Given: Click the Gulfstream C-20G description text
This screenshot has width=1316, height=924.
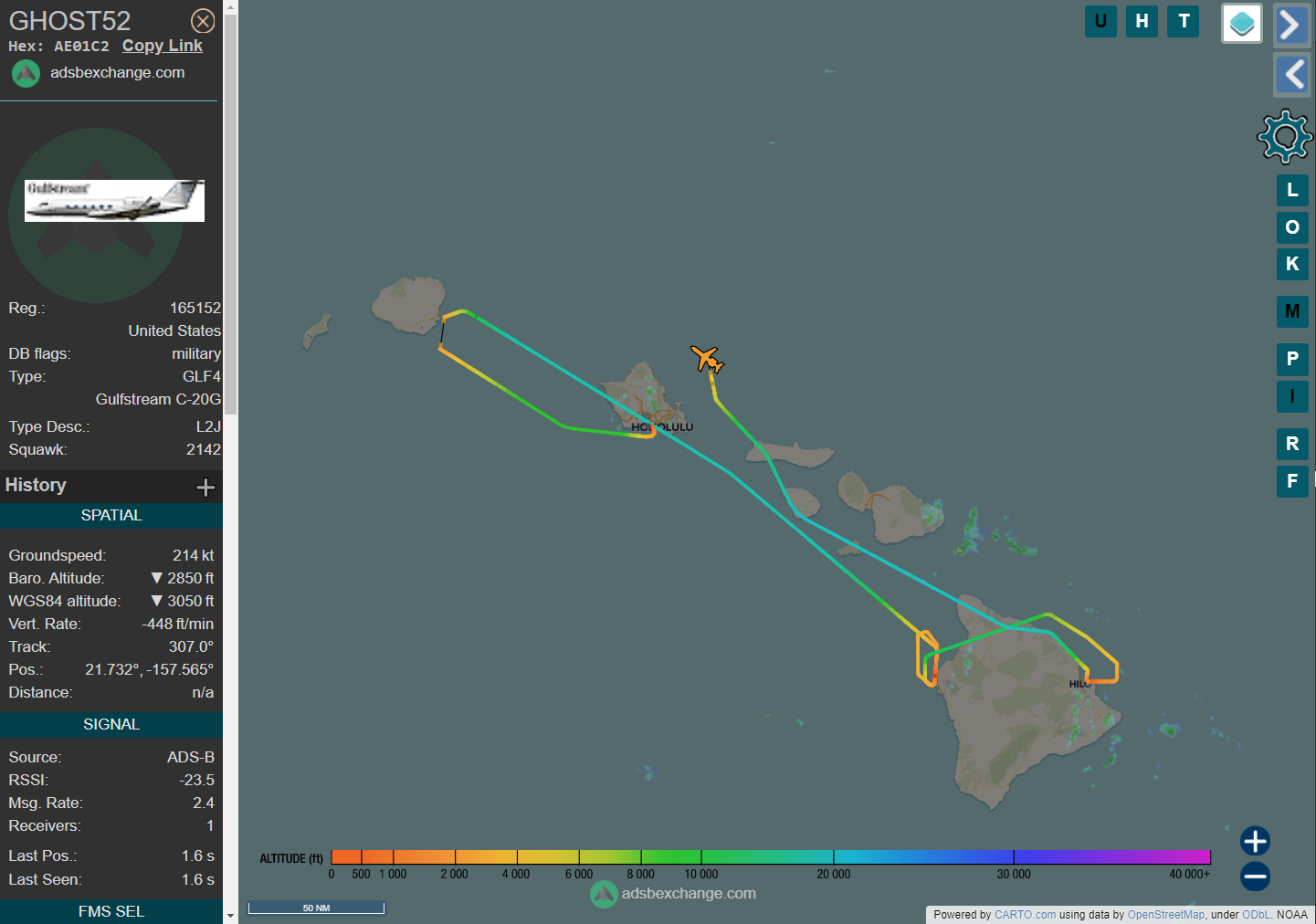Looking at the screenshot, I should click(x=158, y=400).
